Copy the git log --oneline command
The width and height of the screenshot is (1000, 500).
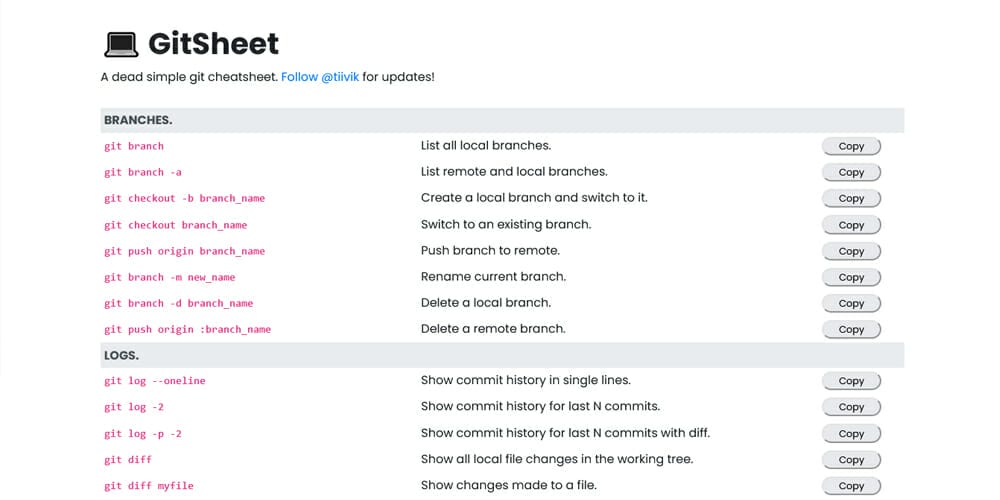tap(851, 381)
